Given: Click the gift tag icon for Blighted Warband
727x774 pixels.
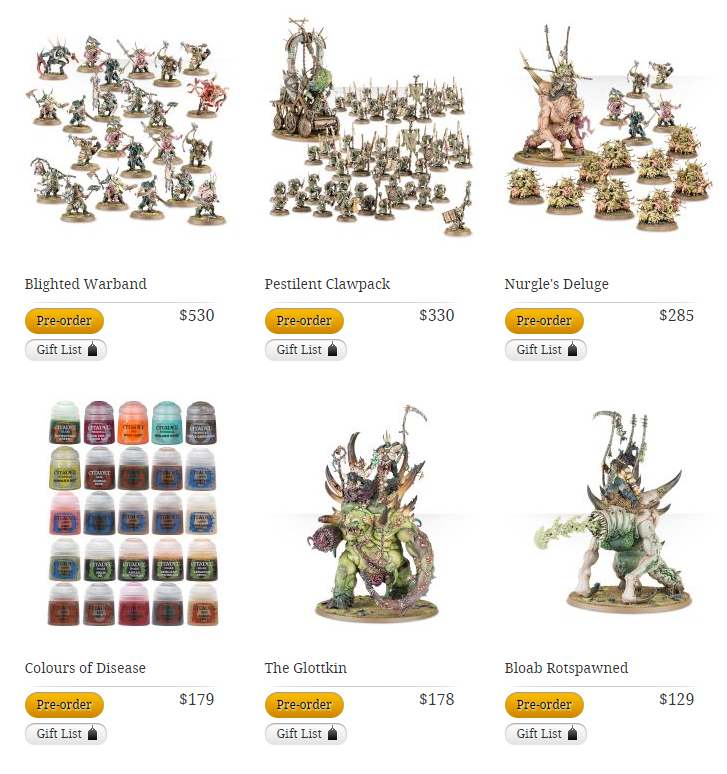Looking at the screenshot, I should (92, 349).
